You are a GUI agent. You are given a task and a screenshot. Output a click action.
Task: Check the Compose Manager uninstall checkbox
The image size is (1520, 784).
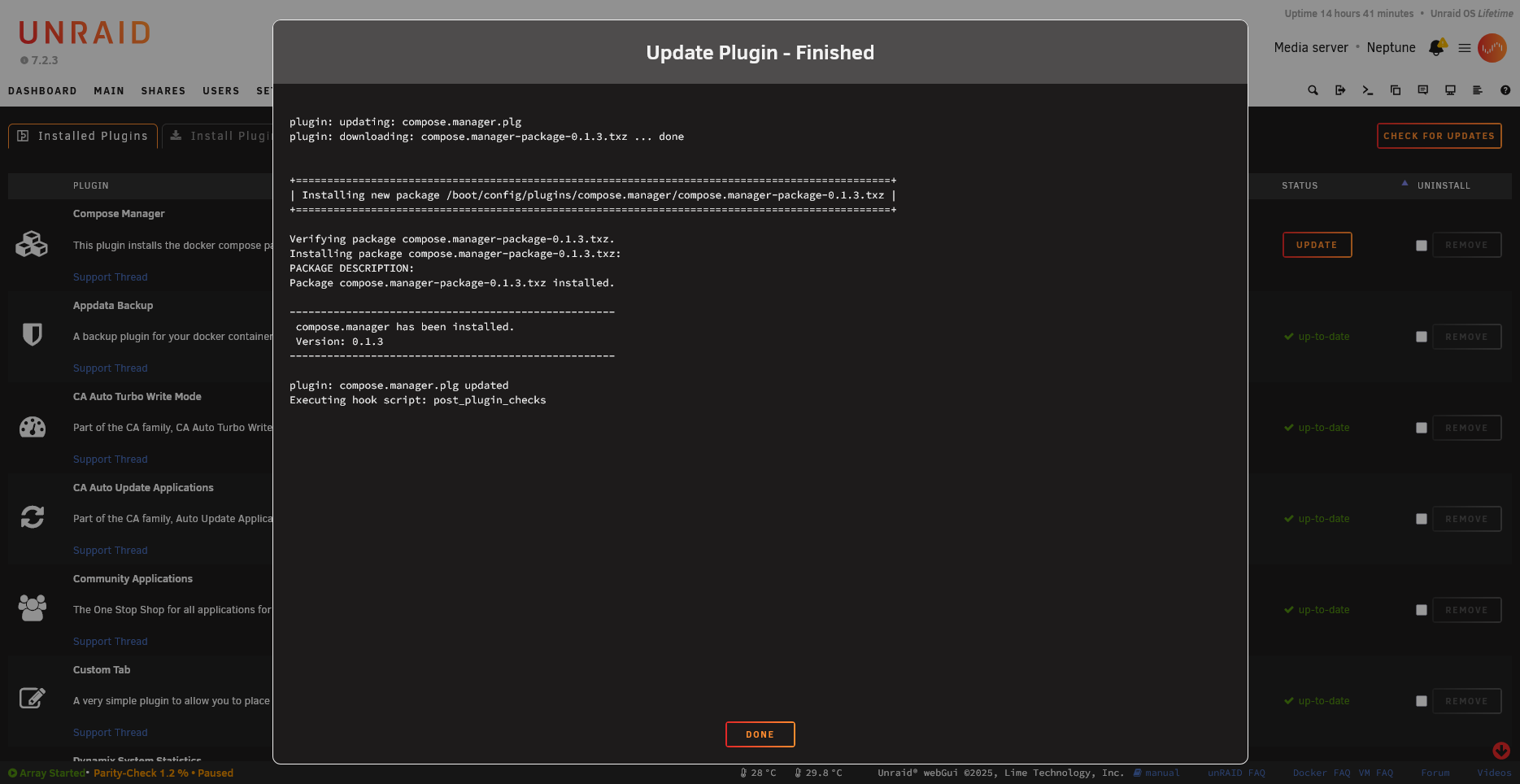point(1422,245)
